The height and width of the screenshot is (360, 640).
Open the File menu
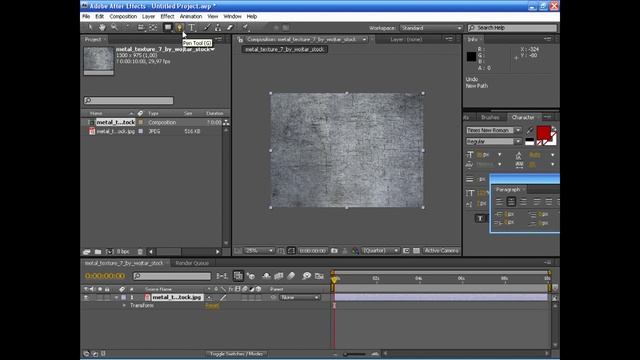pyautogui.click(x=86, y=16)
